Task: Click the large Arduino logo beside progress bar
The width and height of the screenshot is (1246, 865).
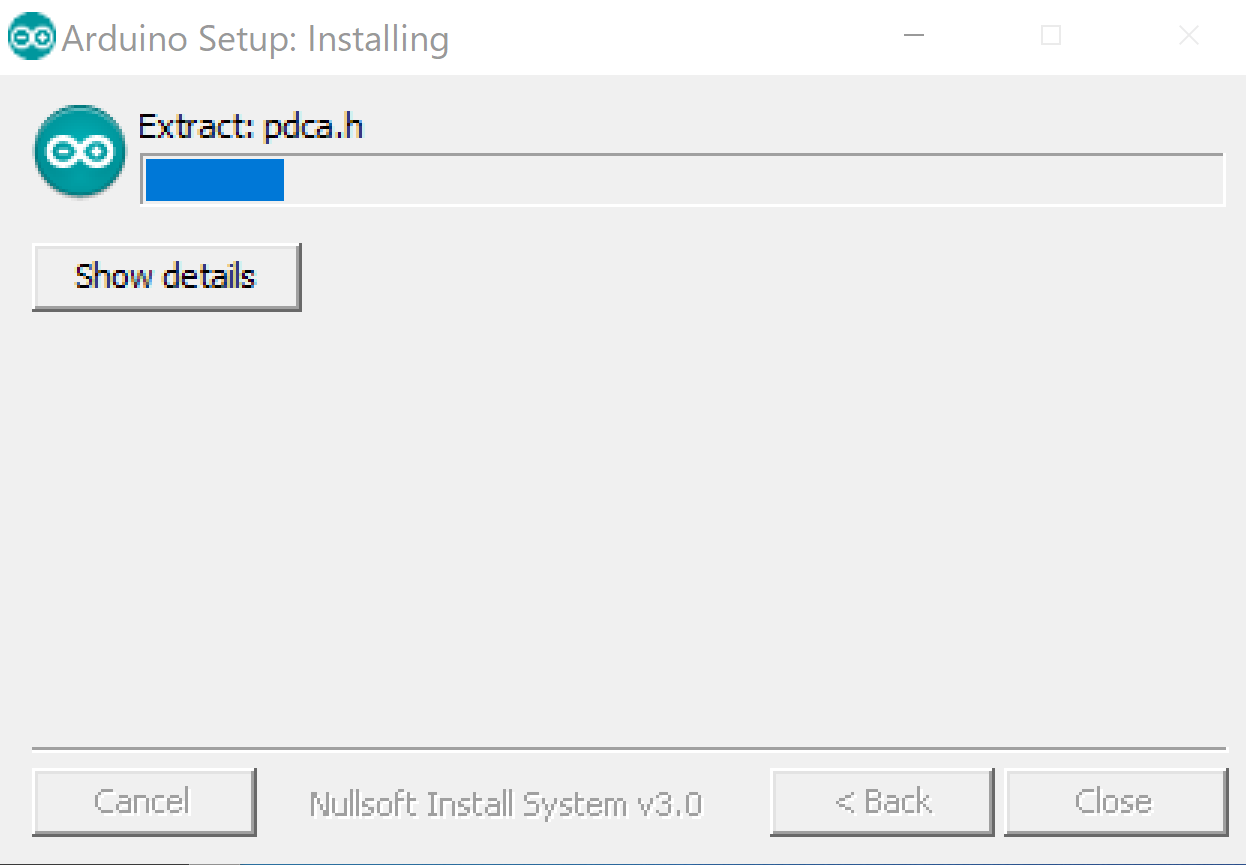Action: (x=80, y=151)
